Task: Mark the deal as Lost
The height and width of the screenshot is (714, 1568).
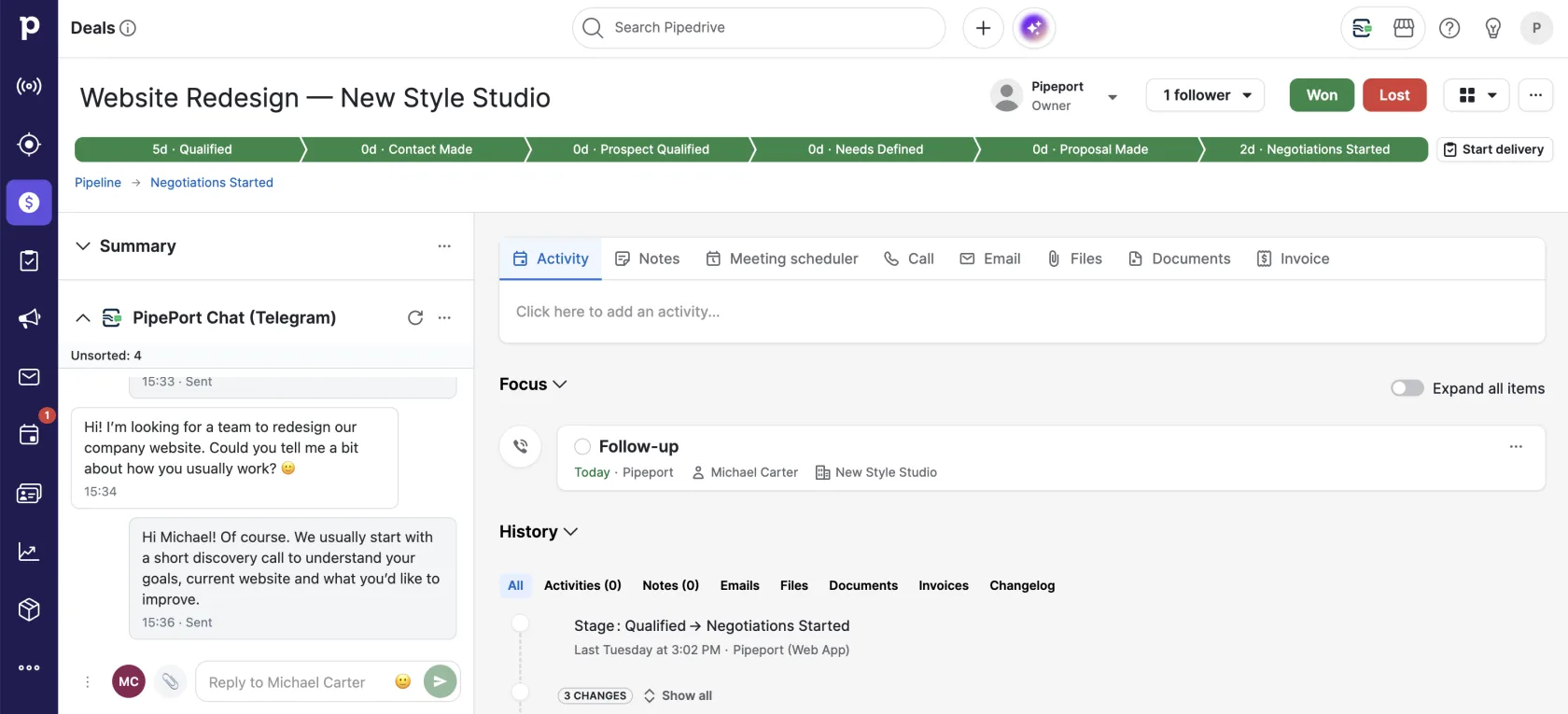Action: click(x=1394, y=95)
